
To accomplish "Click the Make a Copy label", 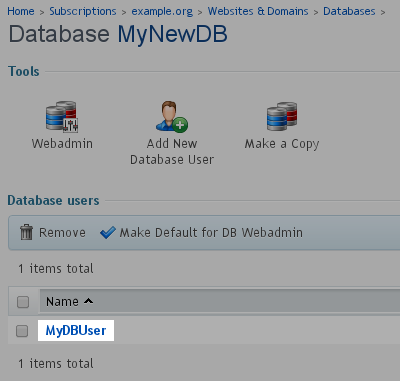I will (282, 144).
